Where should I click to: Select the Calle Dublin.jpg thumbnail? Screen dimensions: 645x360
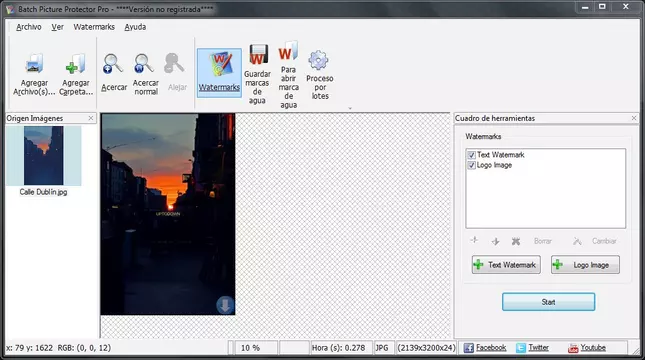pyautogui.click(x=43, y=161)
